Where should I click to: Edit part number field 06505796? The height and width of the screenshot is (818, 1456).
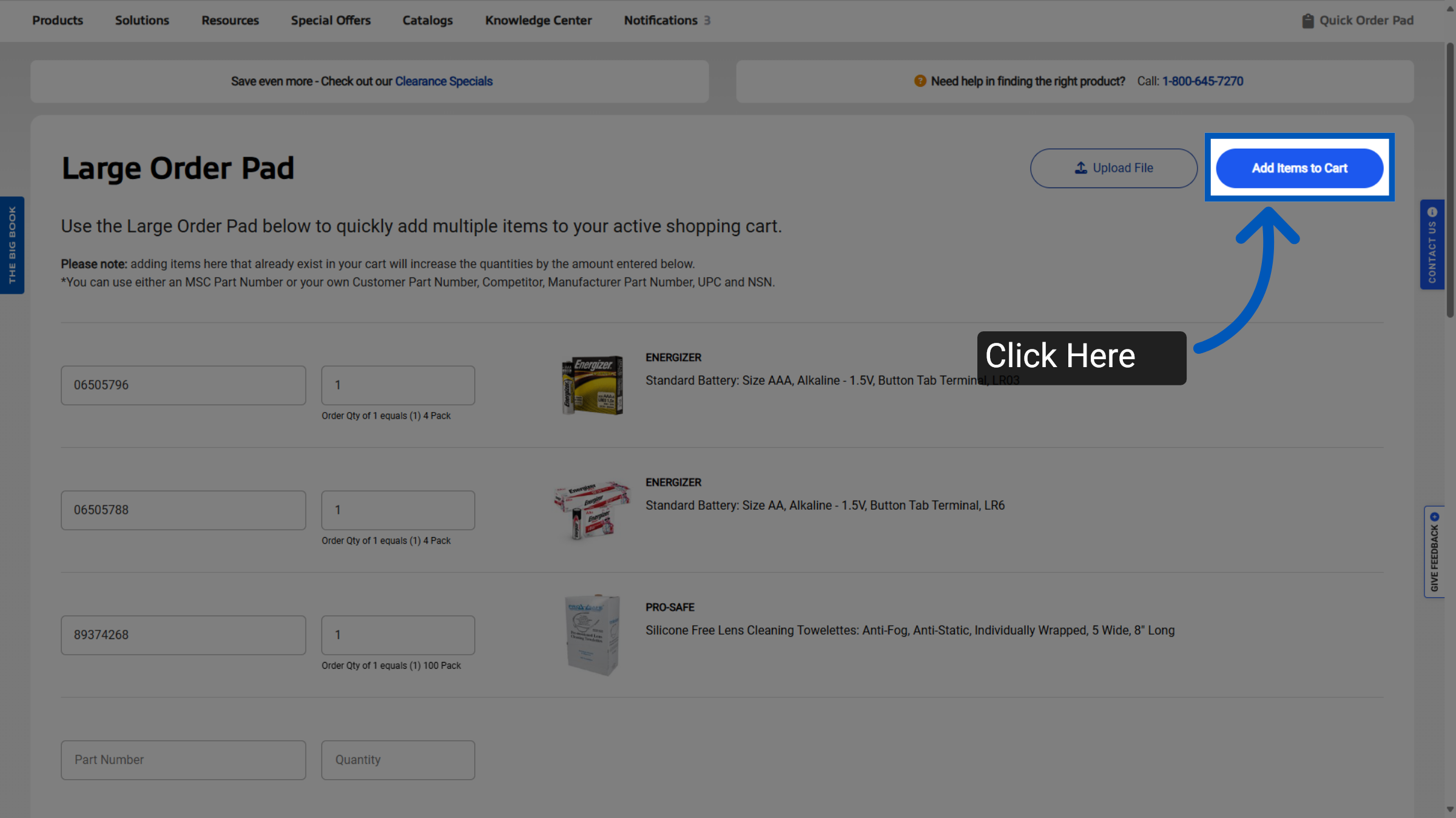tap(183, 385)
